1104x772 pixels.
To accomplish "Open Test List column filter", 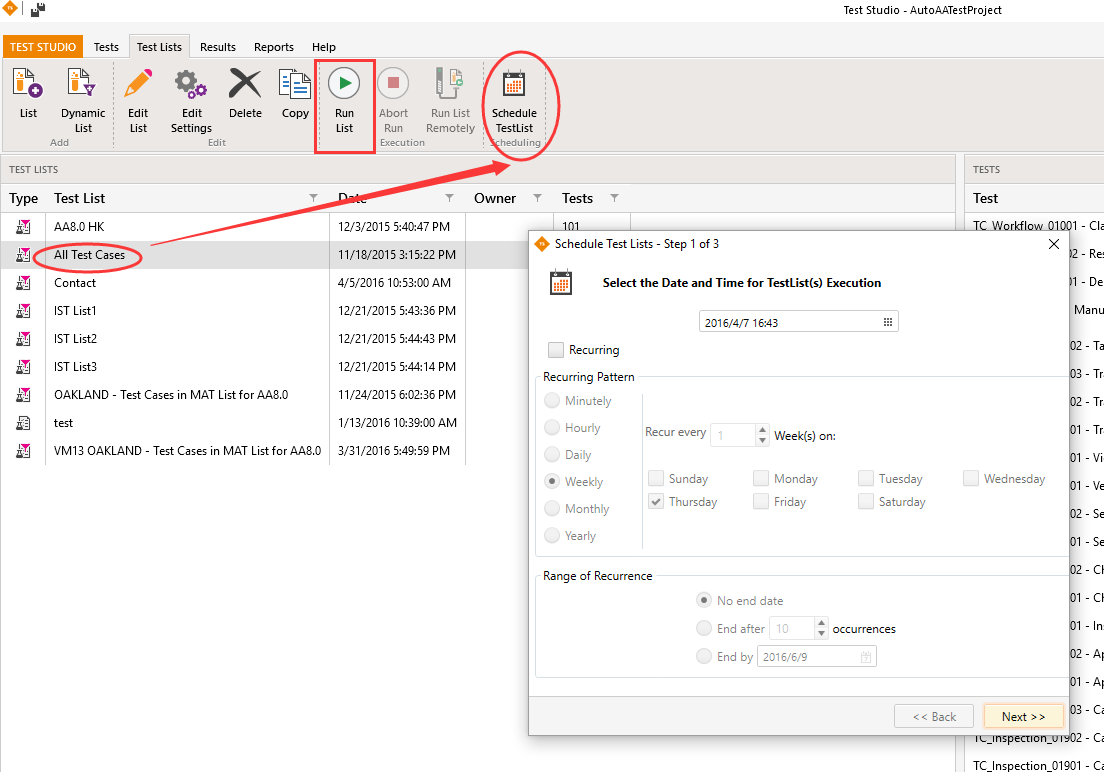I will pyautogui.click(x=313, y=198).
